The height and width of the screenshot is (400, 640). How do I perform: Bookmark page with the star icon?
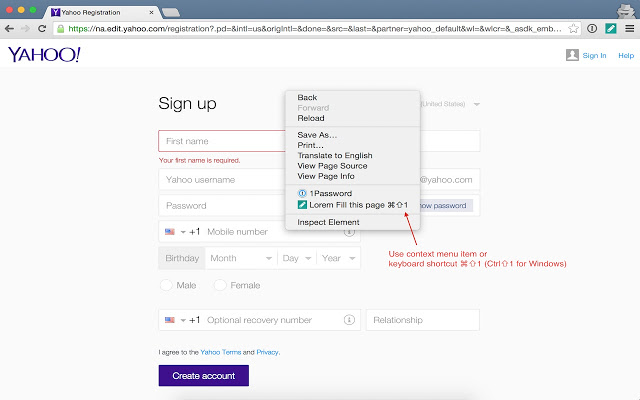pyautogui.click(x=573, y=29)
